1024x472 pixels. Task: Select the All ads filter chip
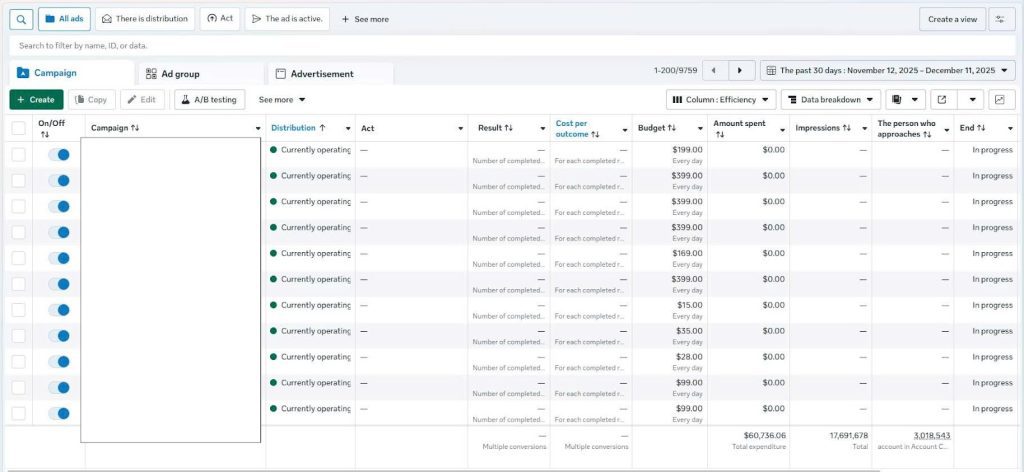64,19
